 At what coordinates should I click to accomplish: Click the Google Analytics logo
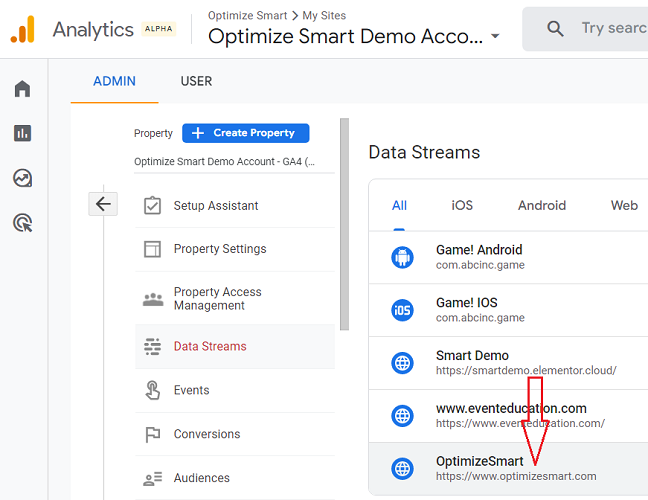(x=22, y=29)
